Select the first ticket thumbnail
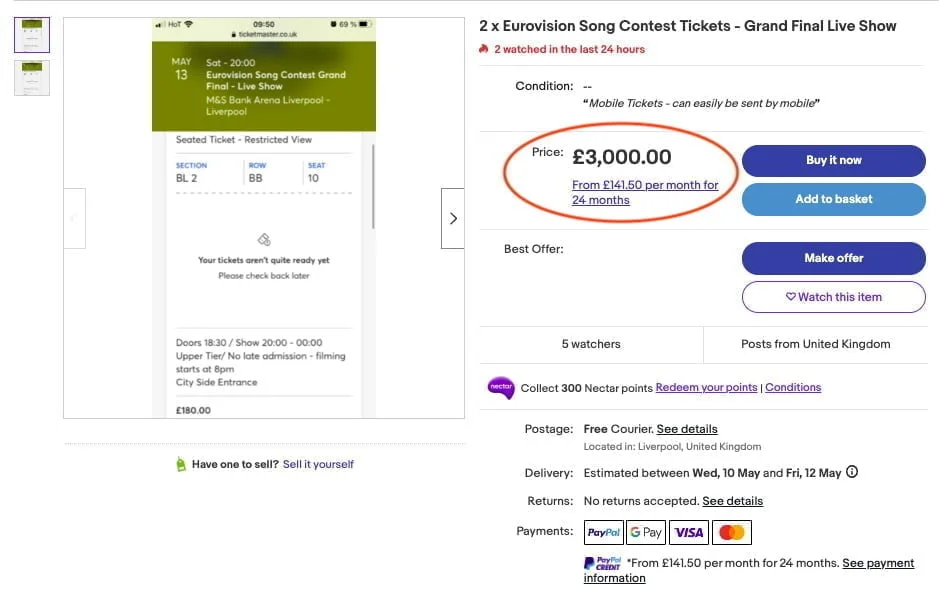Image resolution: width=939 pixels, height=589 pixels. click(x=32, y=35)
